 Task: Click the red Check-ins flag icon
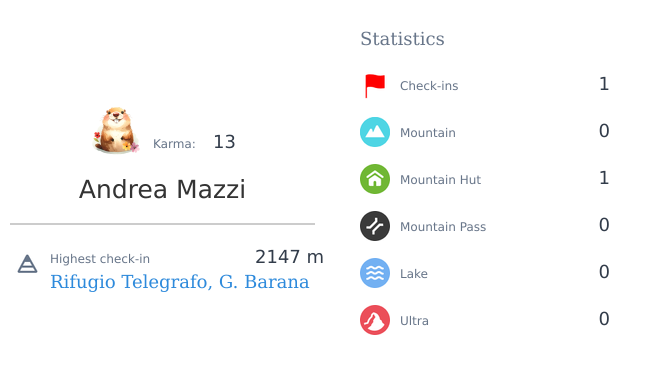coord(375,86)
